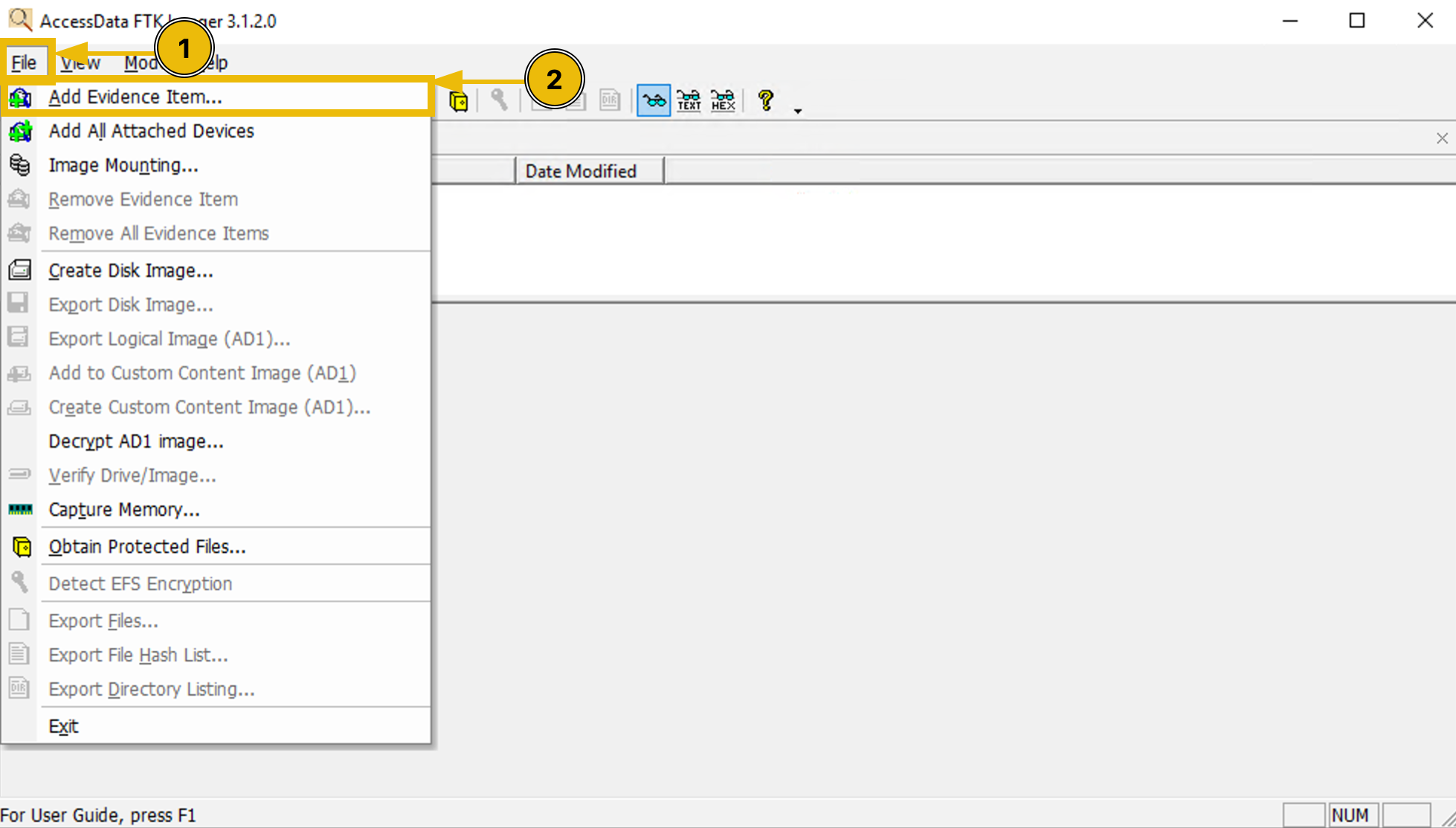The height and width of the screenshot is (828, 1456).
Task: Click Export Disk Image entry
Action: click(216, 305)
